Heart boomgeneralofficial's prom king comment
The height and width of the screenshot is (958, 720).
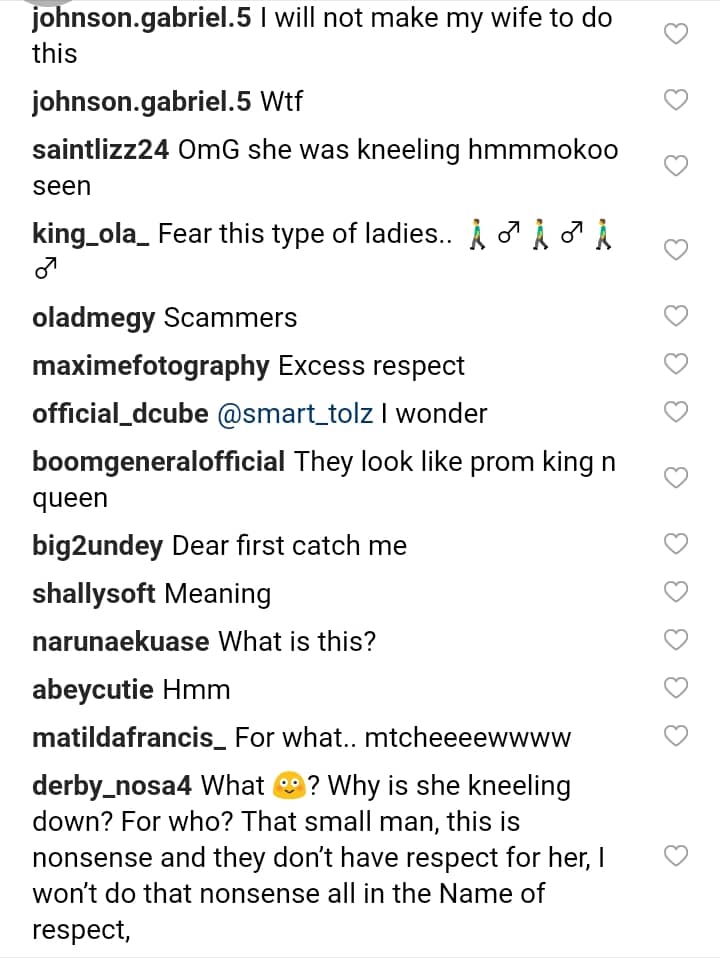click(x=677, y=479)
